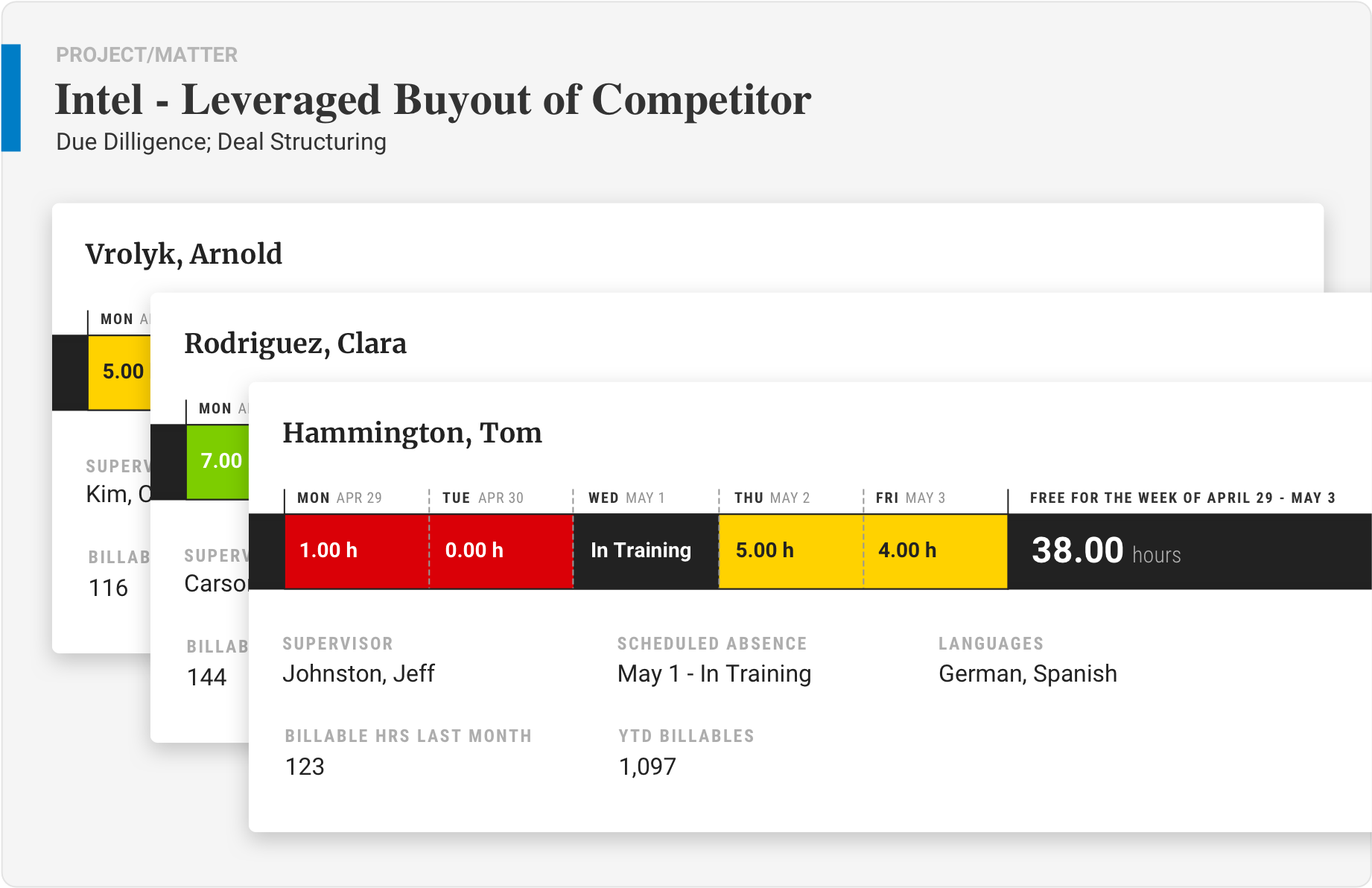This screenshot has width=1372, height=888.
Task: Click the project title Intel - Leveraged Buyout of Competitor
Action: pos(433,101)
